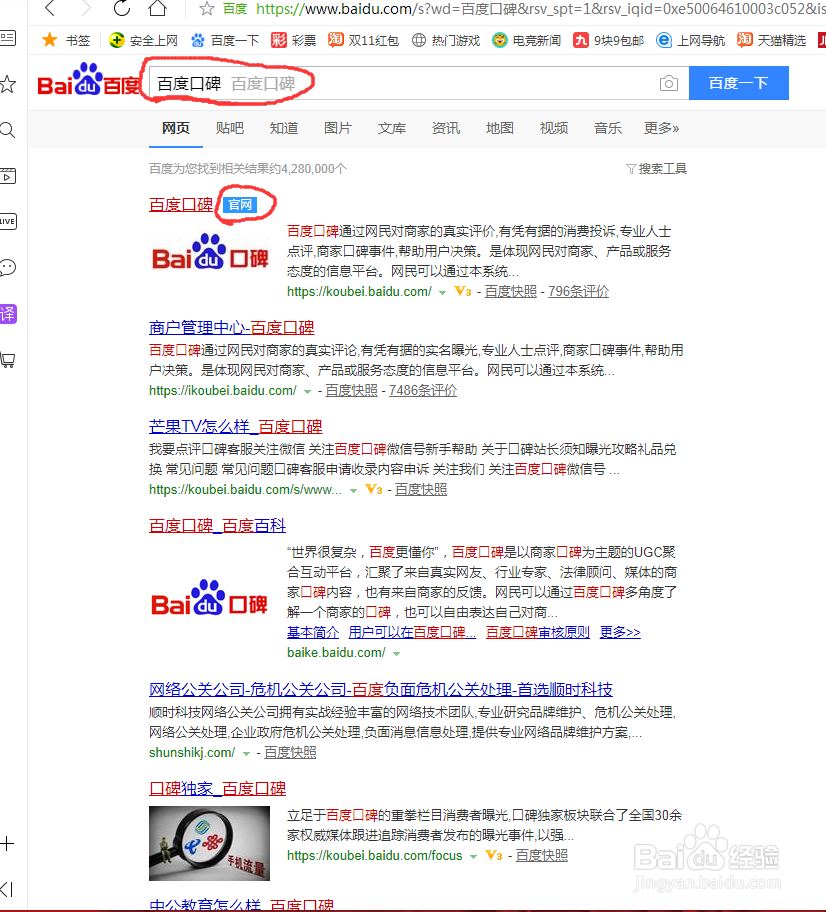Open the sidebar translate 译 icon
The height and width of the screenshot is (912, 826).
(x=8, y=314)
